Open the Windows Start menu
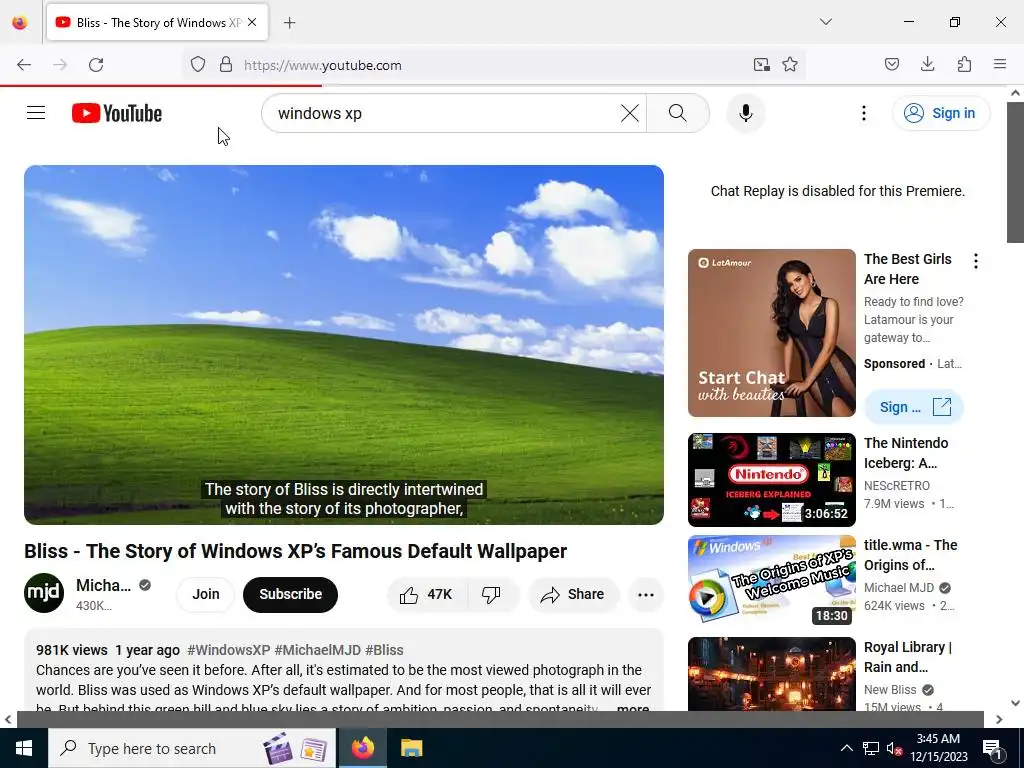 (24, 748)
